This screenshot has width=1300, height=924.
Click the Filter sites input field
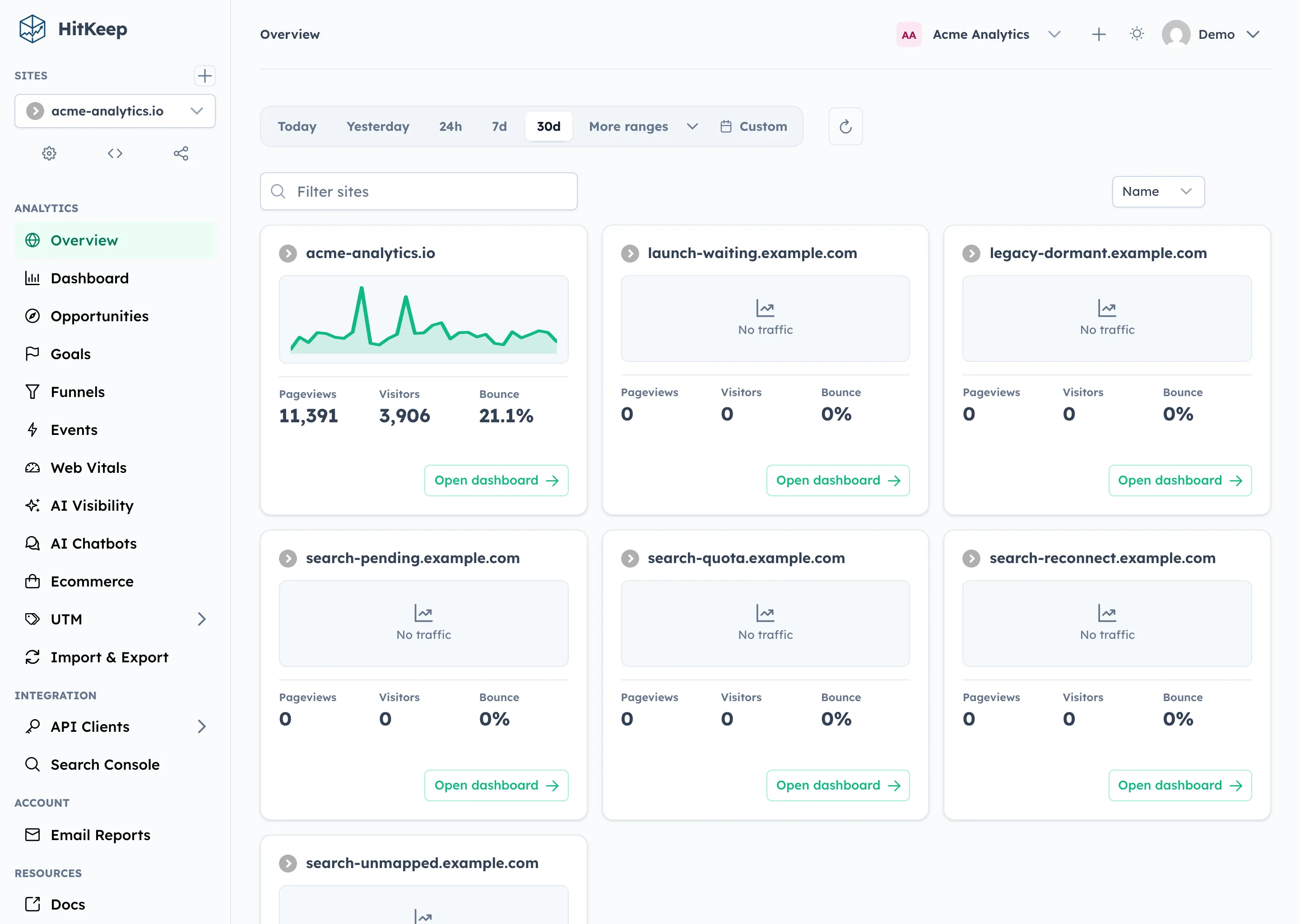(418, 192)
